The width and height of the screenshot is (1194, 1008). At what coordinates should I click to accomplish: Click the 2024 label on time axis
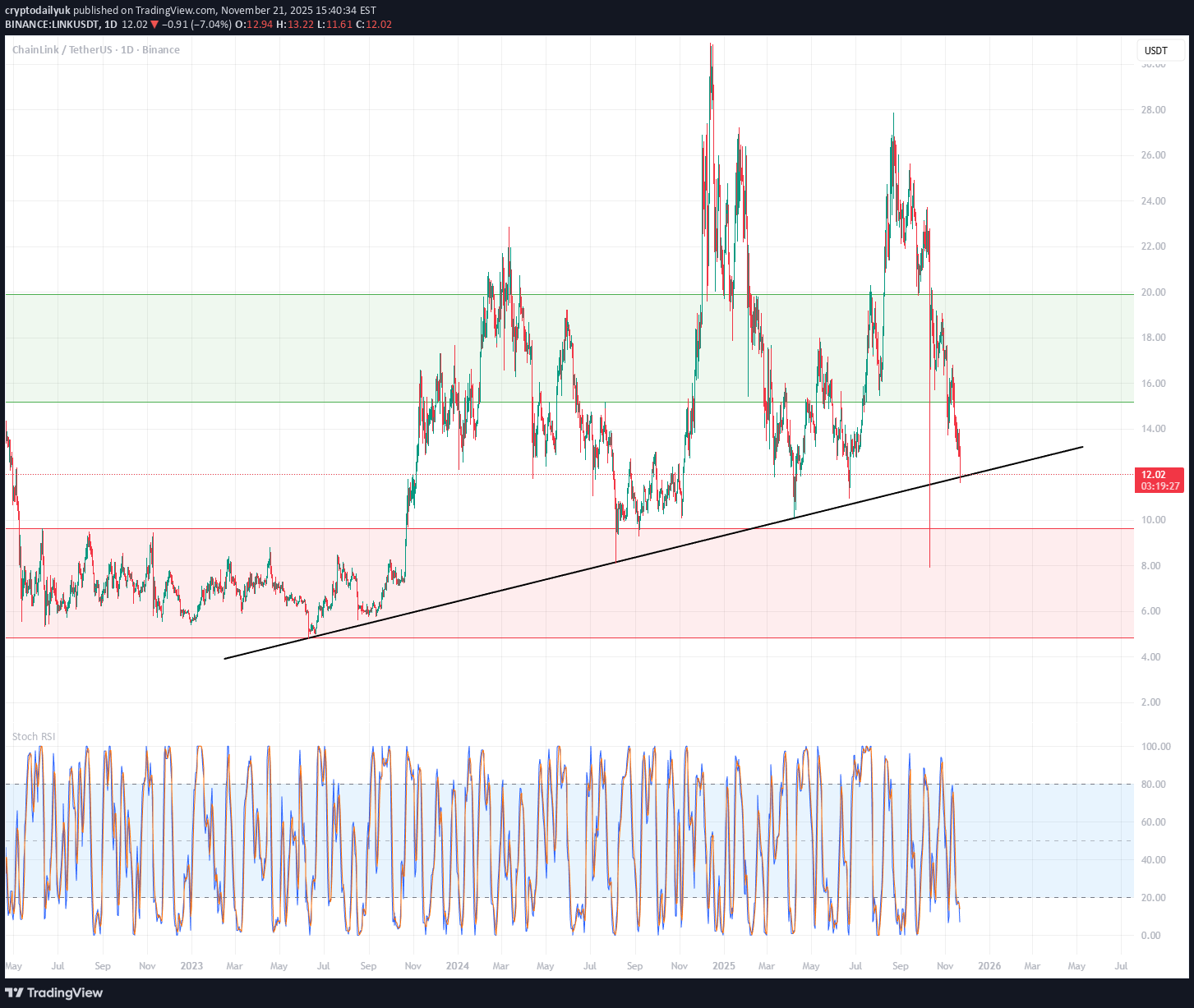point(457,966)
